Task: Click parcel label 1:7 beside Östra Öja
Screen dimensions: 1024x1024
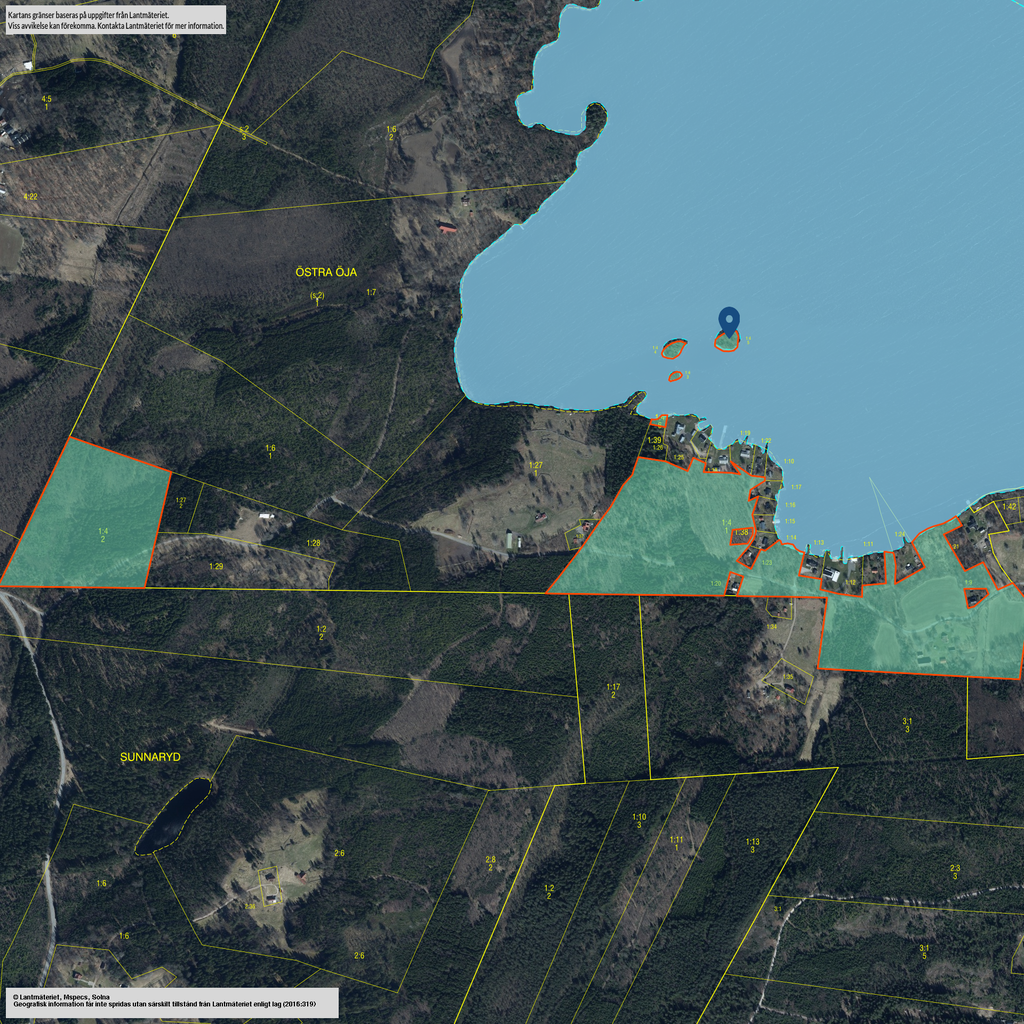Action: click(x=371, y=292)
